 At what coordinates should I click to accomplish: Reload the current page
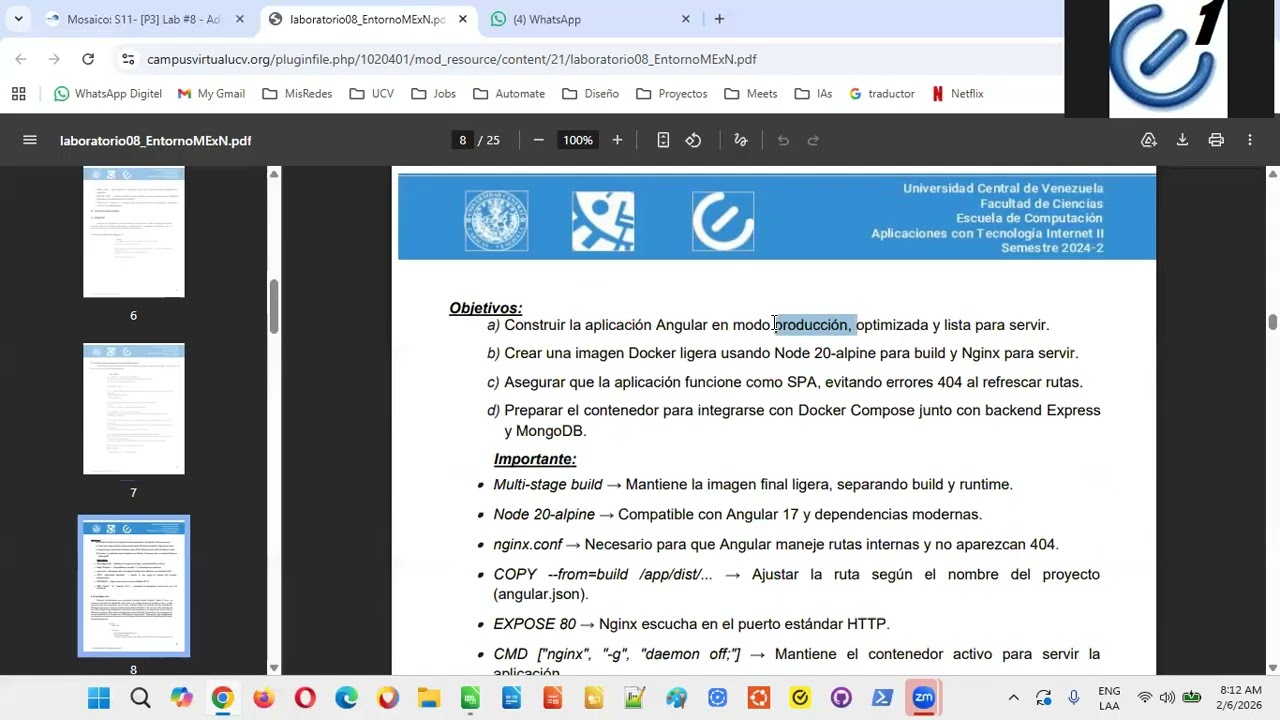pyautogui.click(x=88, y=59)
